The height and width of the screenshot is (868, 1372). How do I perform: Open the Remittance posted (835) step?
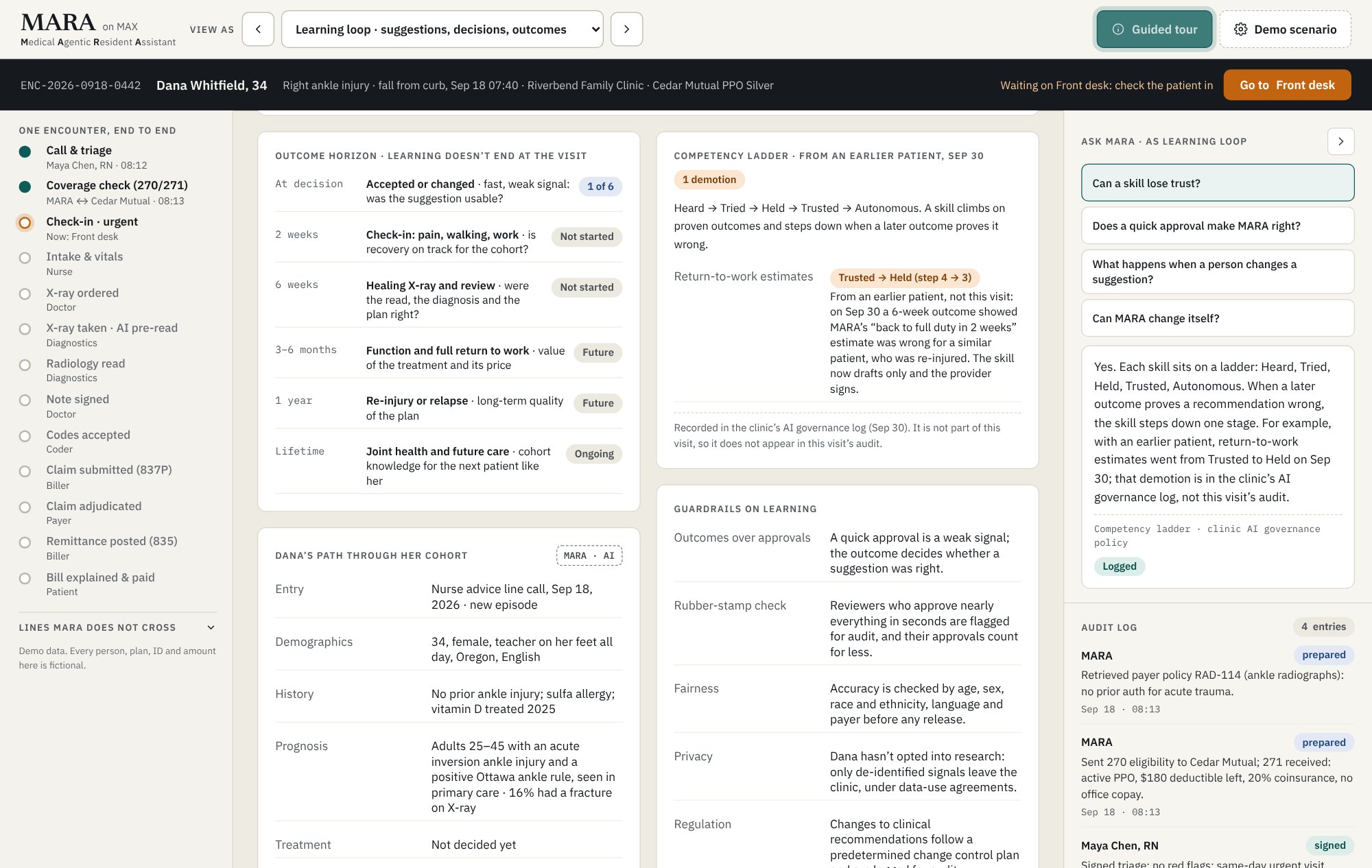point(117,548)
